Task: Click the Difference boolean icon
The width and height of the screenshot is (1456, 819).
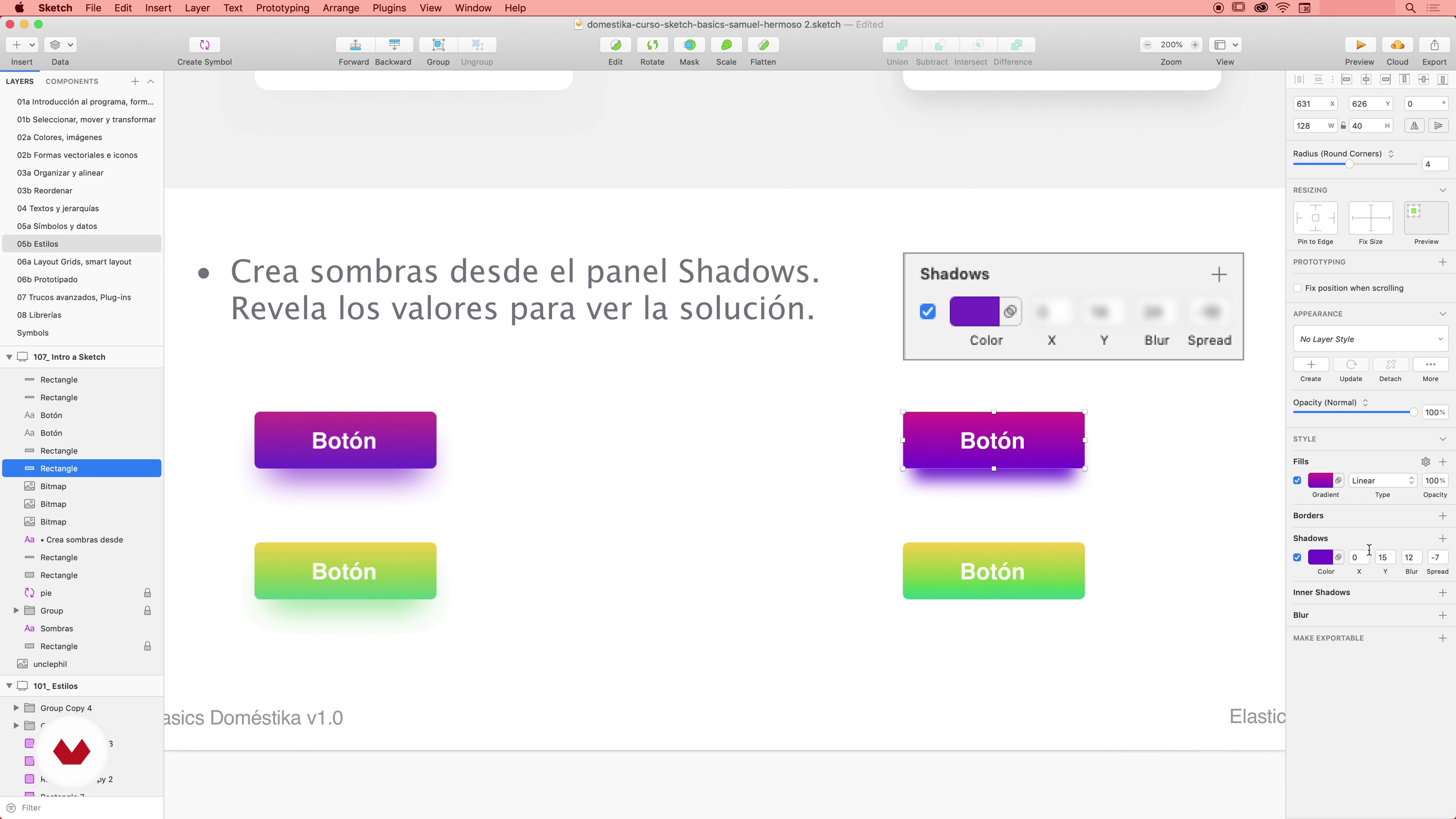Action: (x=1016, y=45)
